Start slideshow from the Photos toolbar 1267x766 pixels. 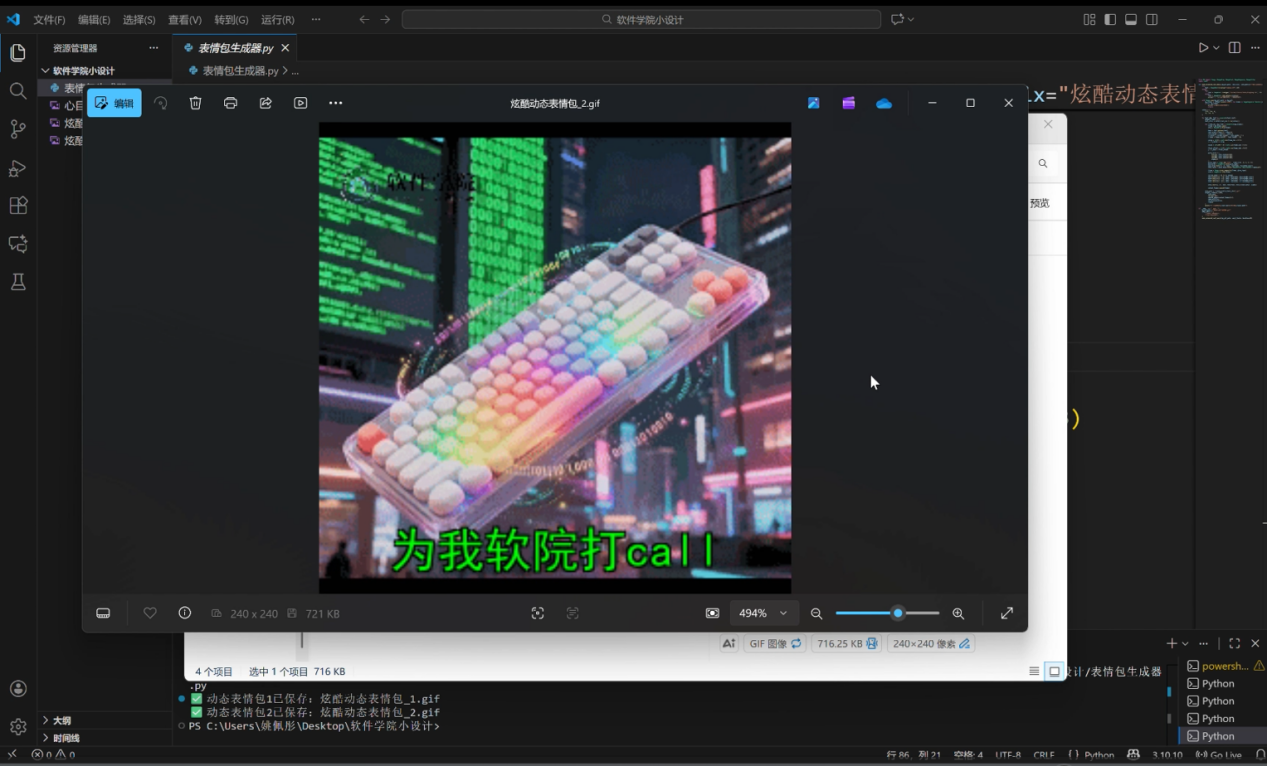point(301,103)
